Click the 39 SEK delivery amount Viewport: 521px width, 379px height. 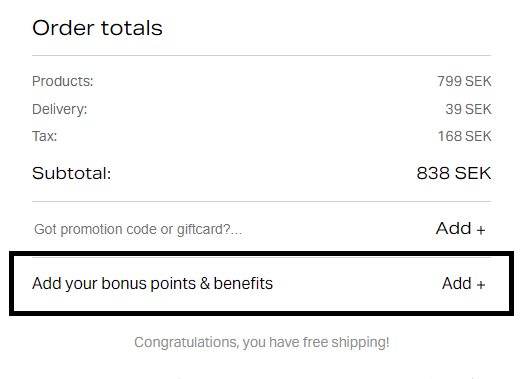[468, 109]
